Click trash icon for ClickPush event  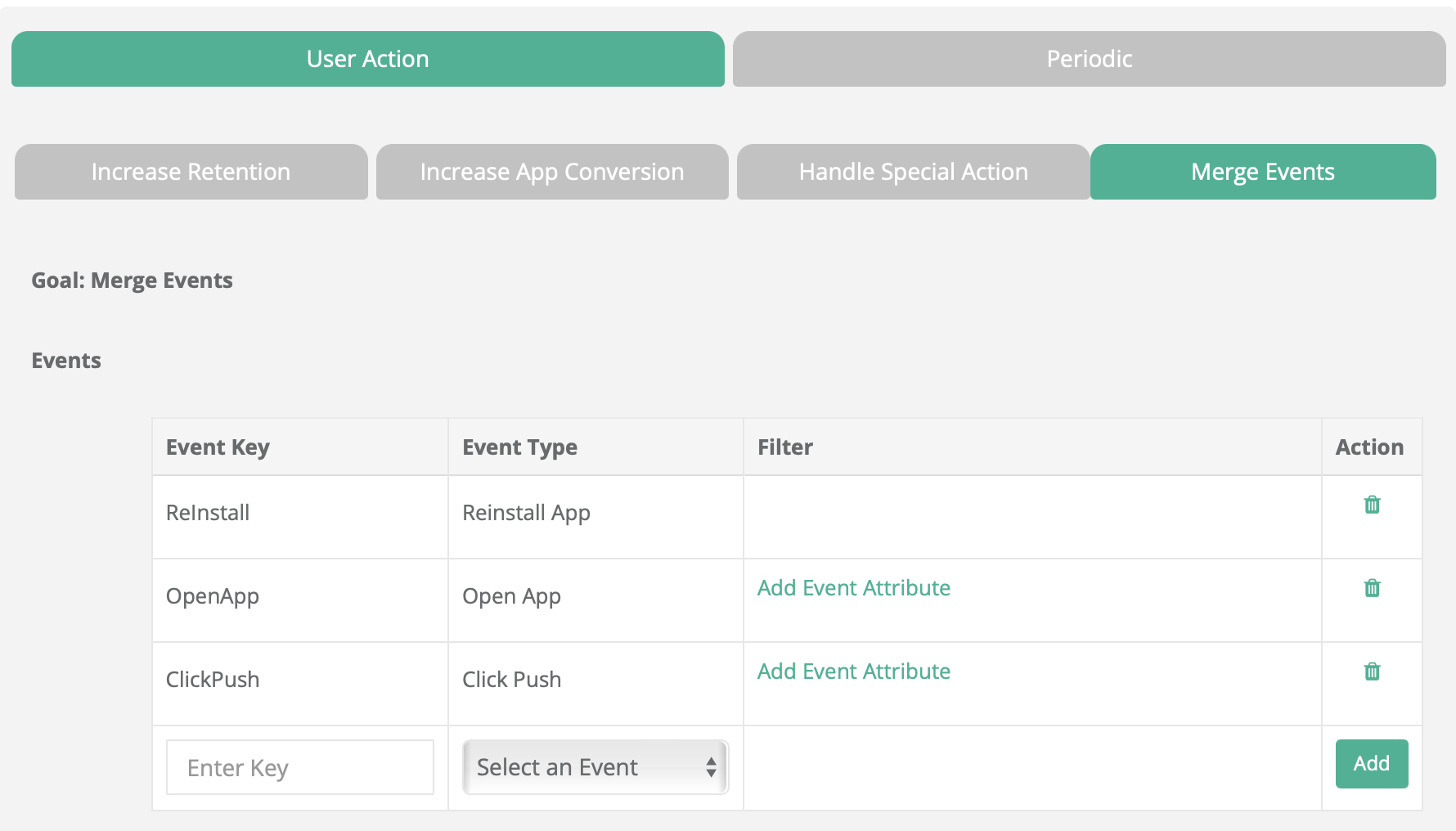pos(1372,672)
